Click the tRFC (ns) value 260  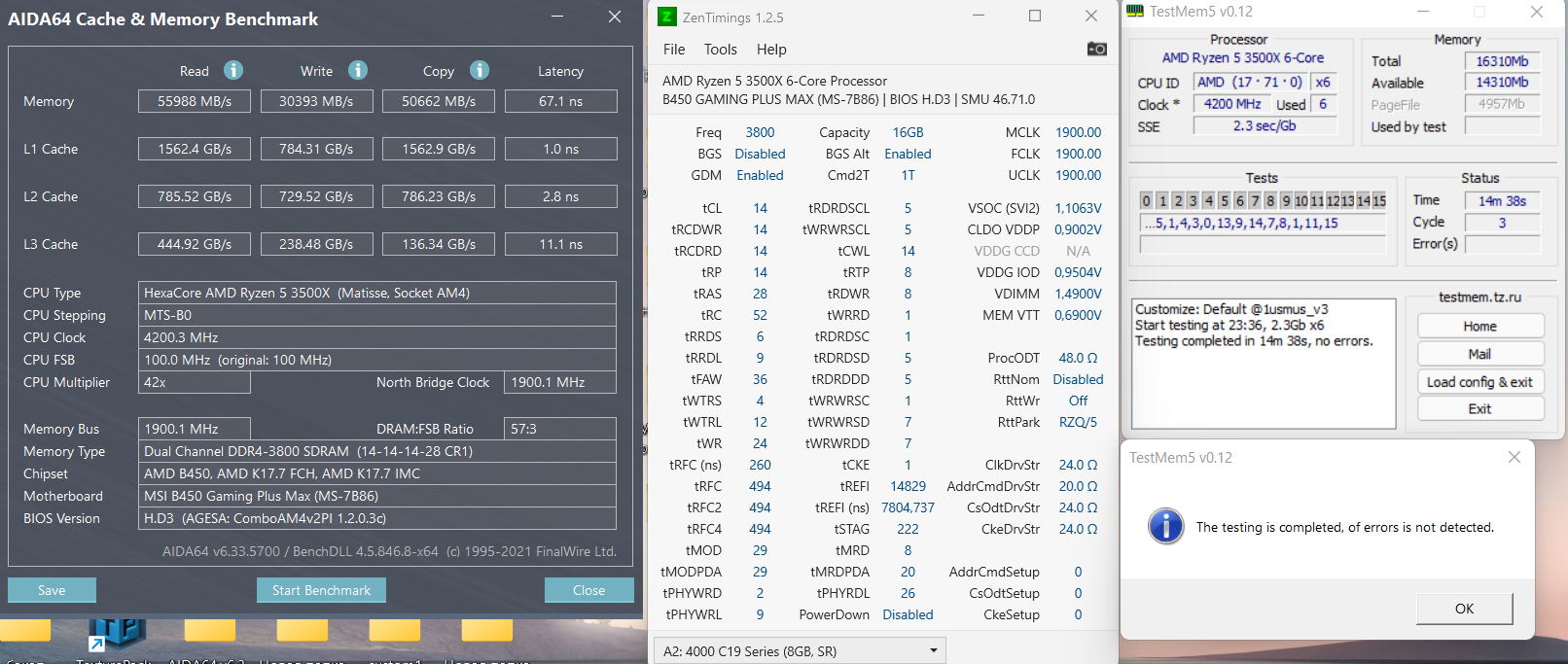760,465
